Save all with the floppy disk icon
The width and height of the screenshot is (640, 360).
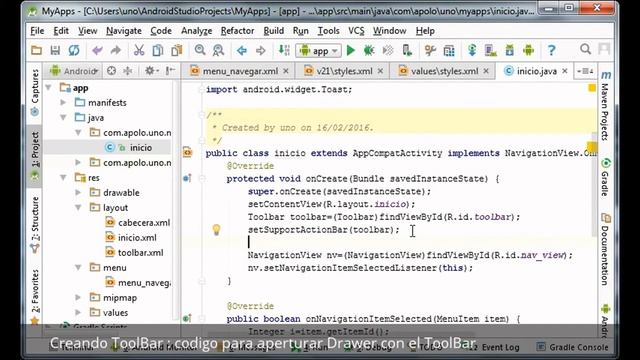(55, 51)
